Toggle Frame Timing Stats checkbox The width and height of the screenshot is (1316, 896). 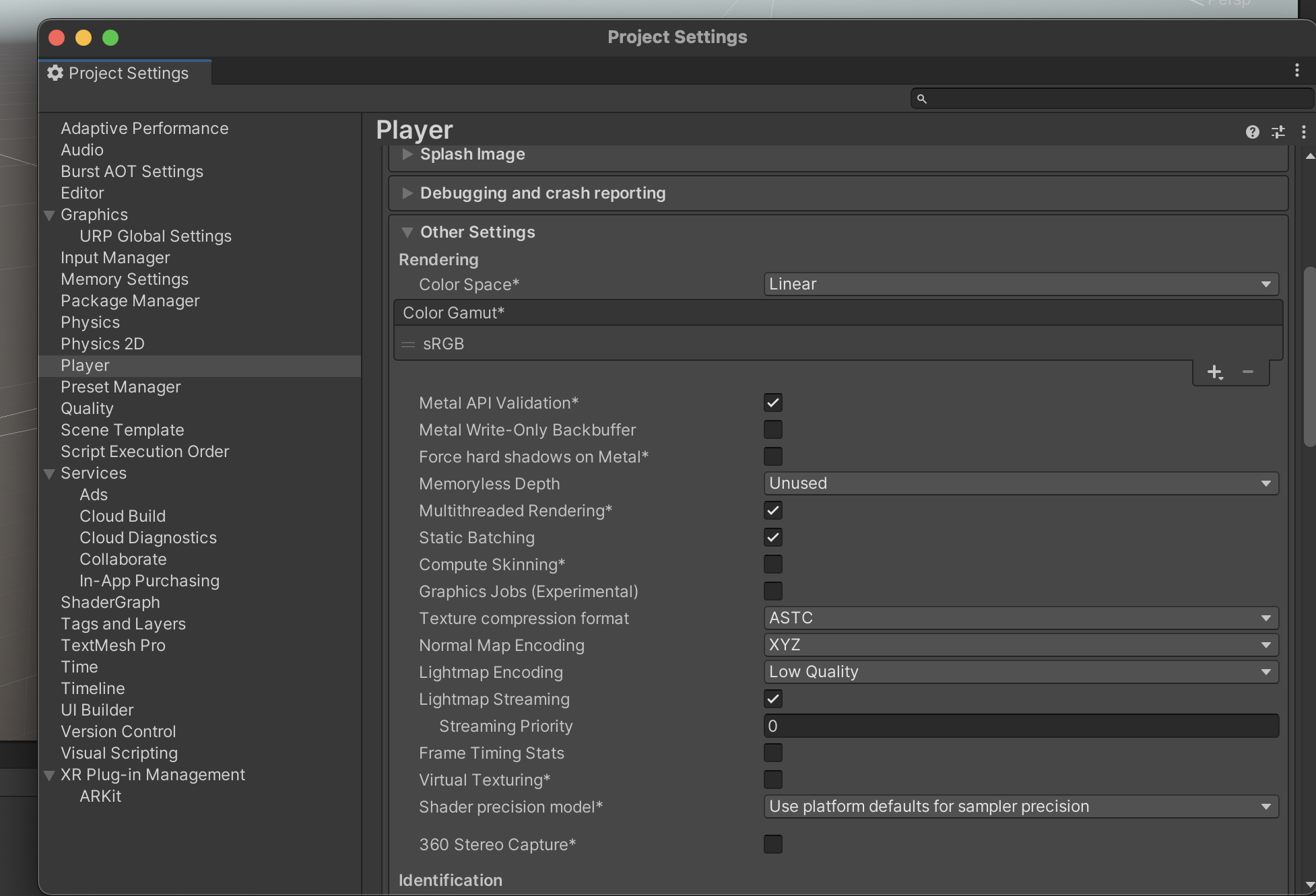(x=772, y=753)
